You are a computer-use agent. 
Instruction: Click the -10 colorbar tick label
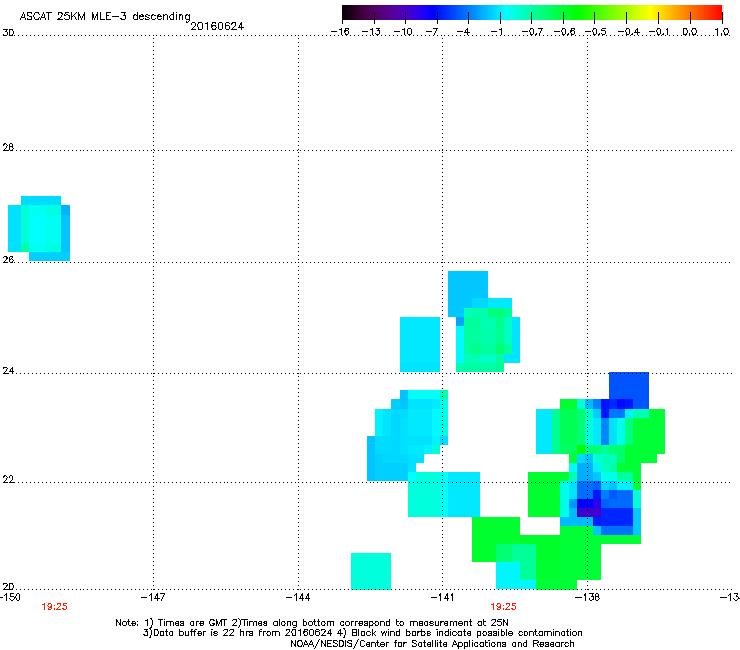403,32
